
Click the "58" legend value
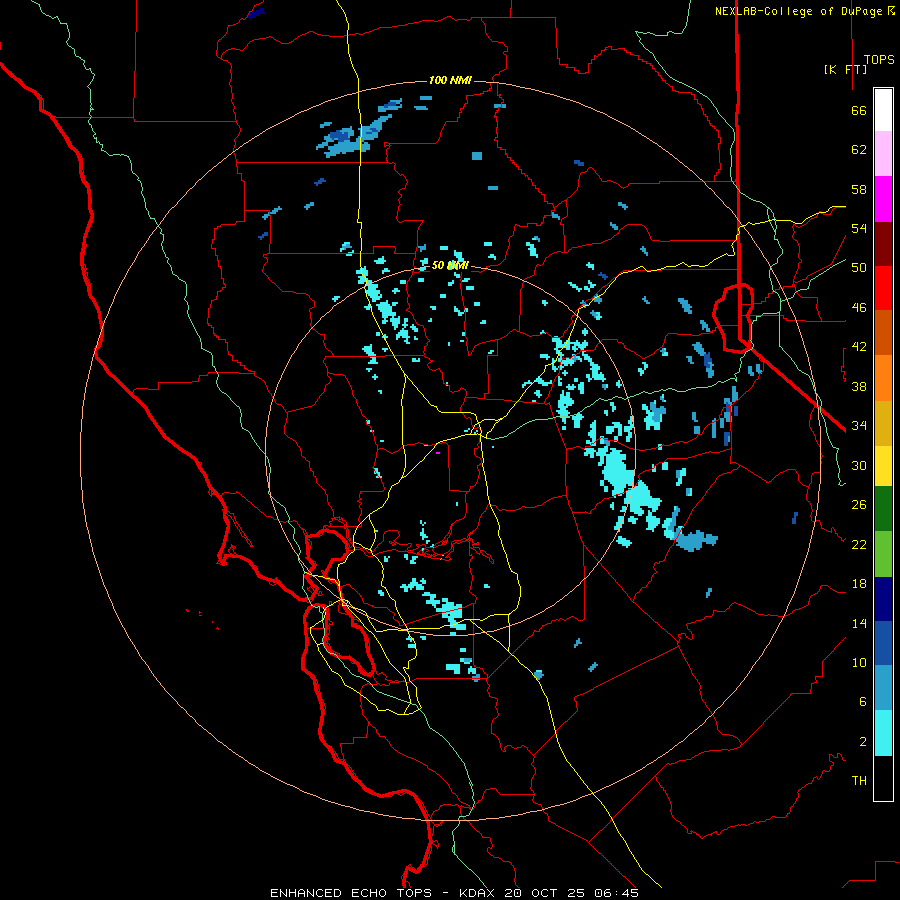point(859,189)
